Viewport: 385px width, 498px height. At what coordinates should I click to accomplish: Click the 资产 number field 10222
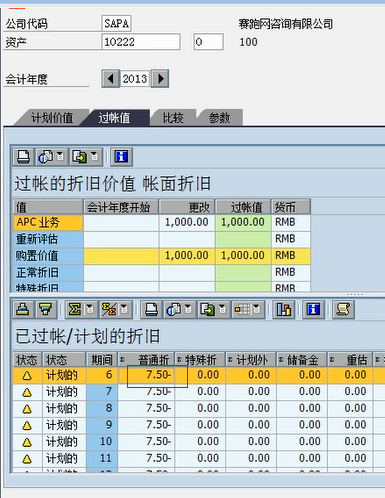[141, 42]
